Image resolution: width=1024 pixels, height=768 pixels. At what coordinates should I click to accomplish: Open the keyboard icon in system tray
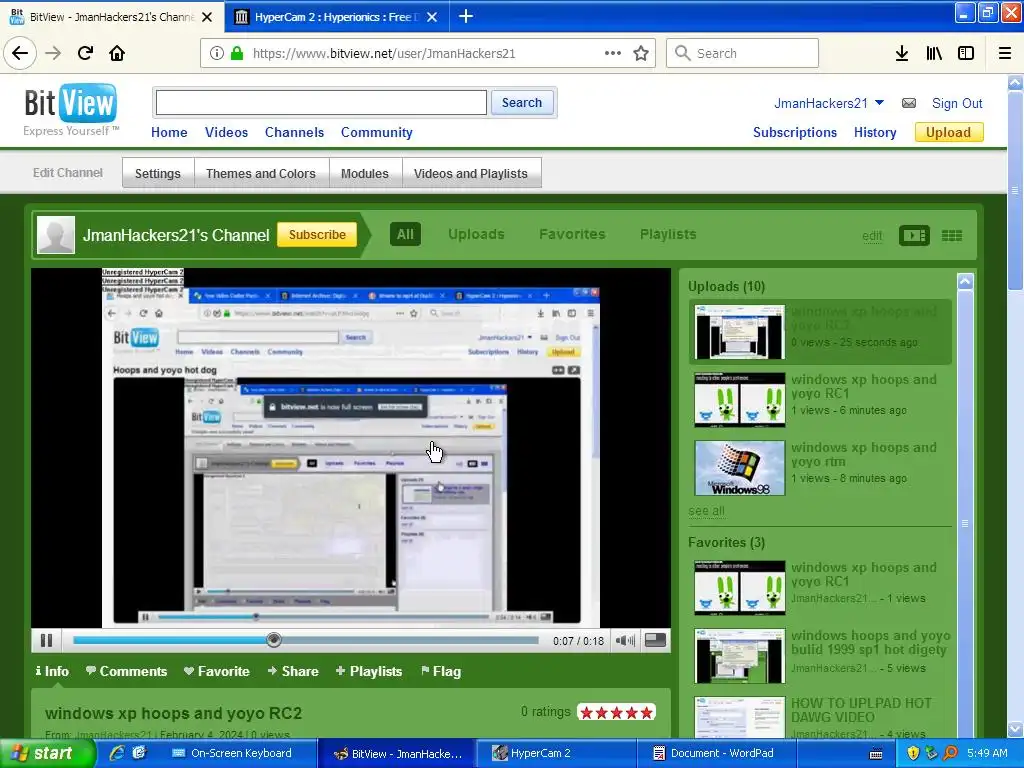[876, 754]
